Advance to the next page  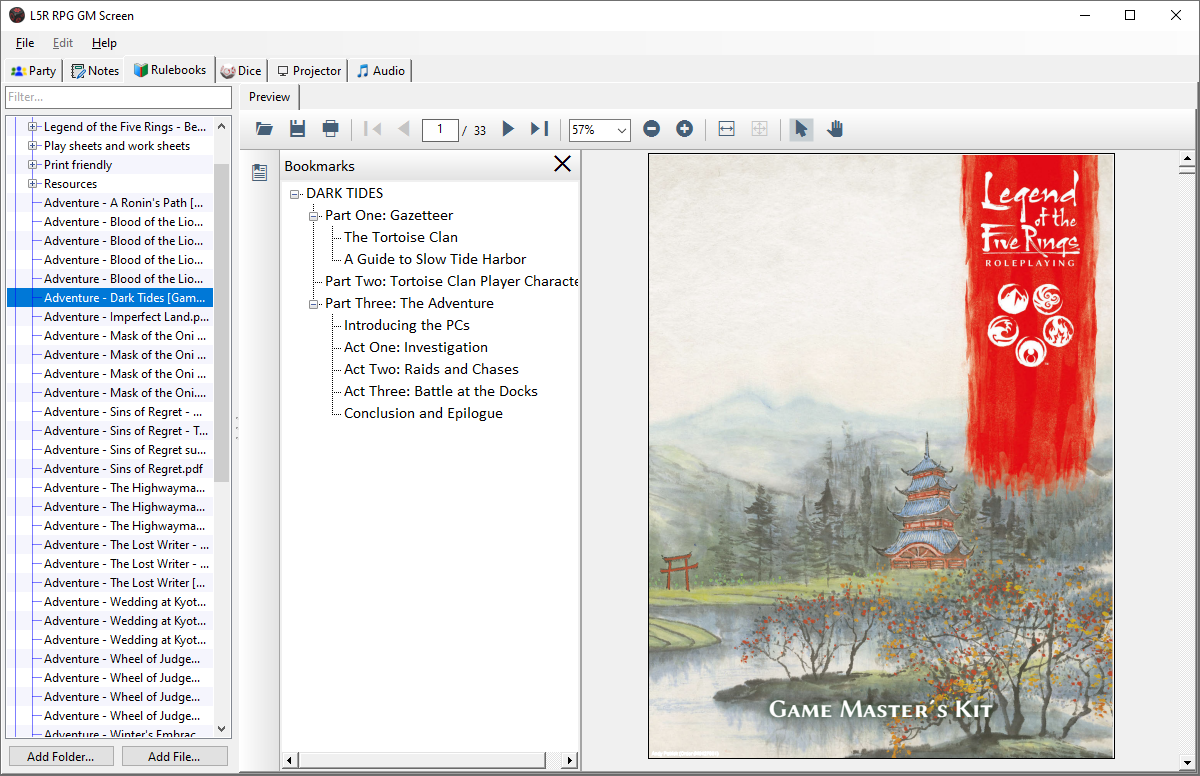tap(508, 129)
